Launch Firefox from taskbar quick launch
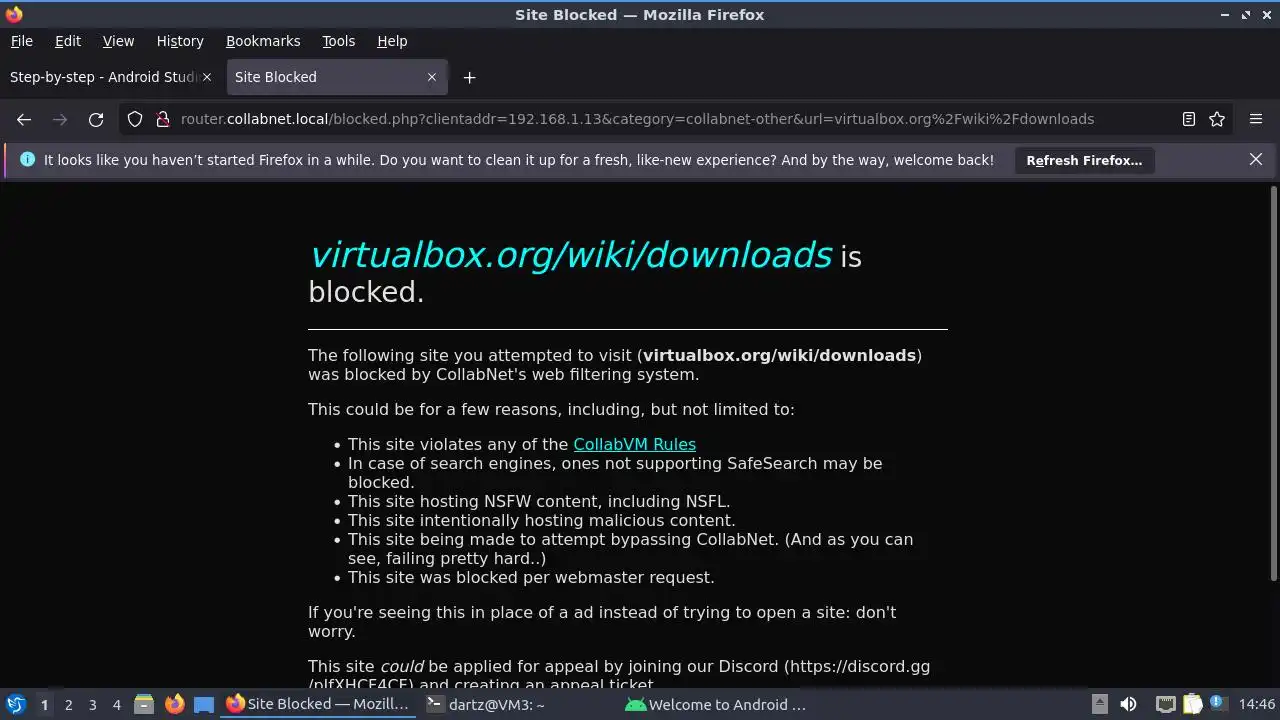The width and height of the screenshot is (1280, 720). tap(174, 704)
